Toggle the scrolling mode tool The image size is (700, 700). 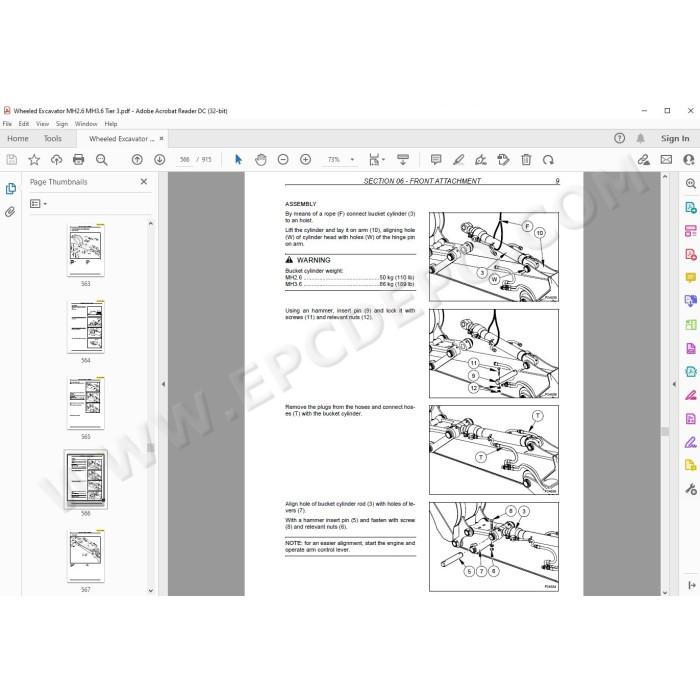pos(403,160)
